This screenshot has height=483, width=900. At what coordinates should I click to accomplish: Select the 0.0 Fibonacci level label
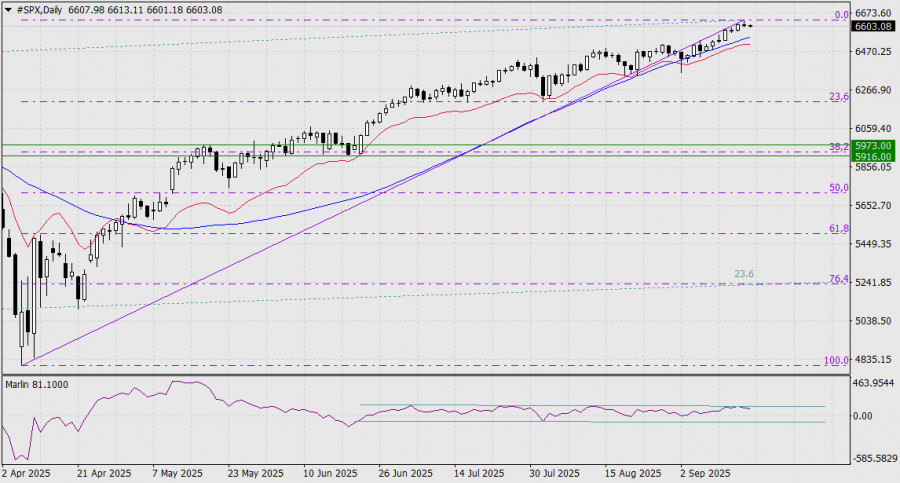840,15
